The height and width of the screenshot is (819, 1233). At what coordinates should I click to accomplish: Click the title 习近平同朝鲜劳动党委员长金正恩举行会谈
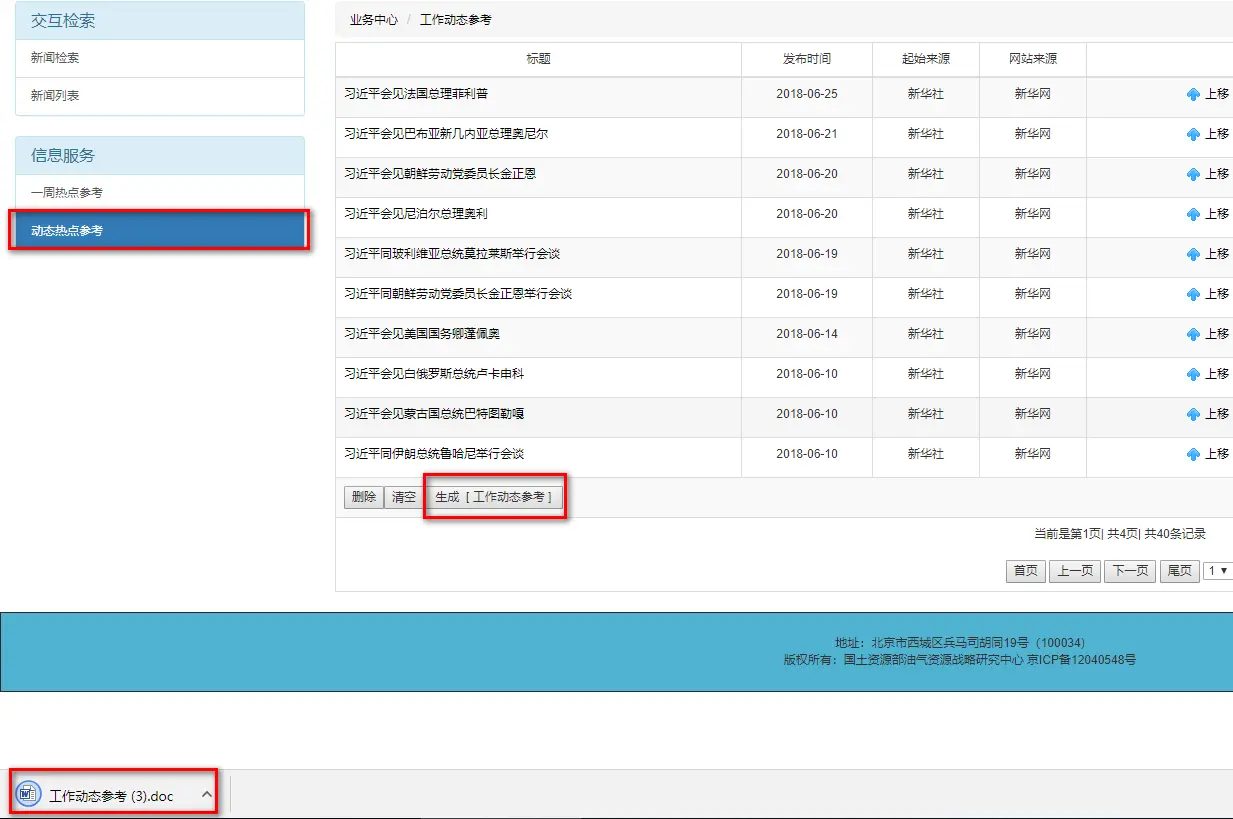(458, 294)
